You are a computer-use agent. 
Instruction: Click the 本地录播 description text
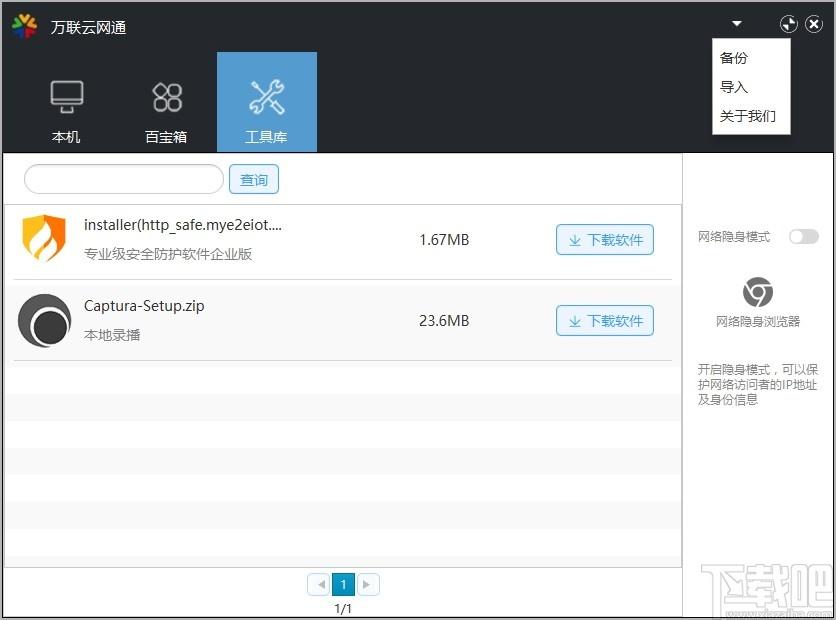(x=112, y=335)
